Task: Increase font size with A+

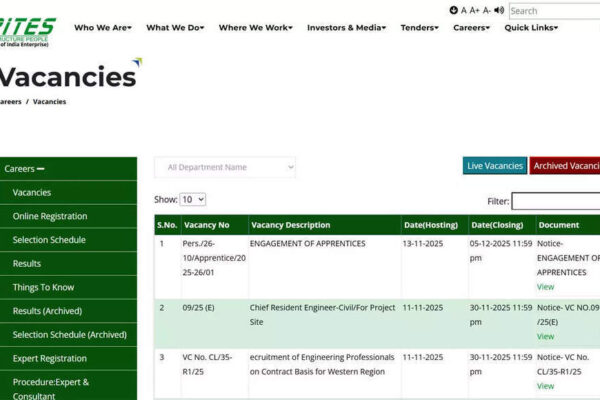Action: (x=474, y=11)
